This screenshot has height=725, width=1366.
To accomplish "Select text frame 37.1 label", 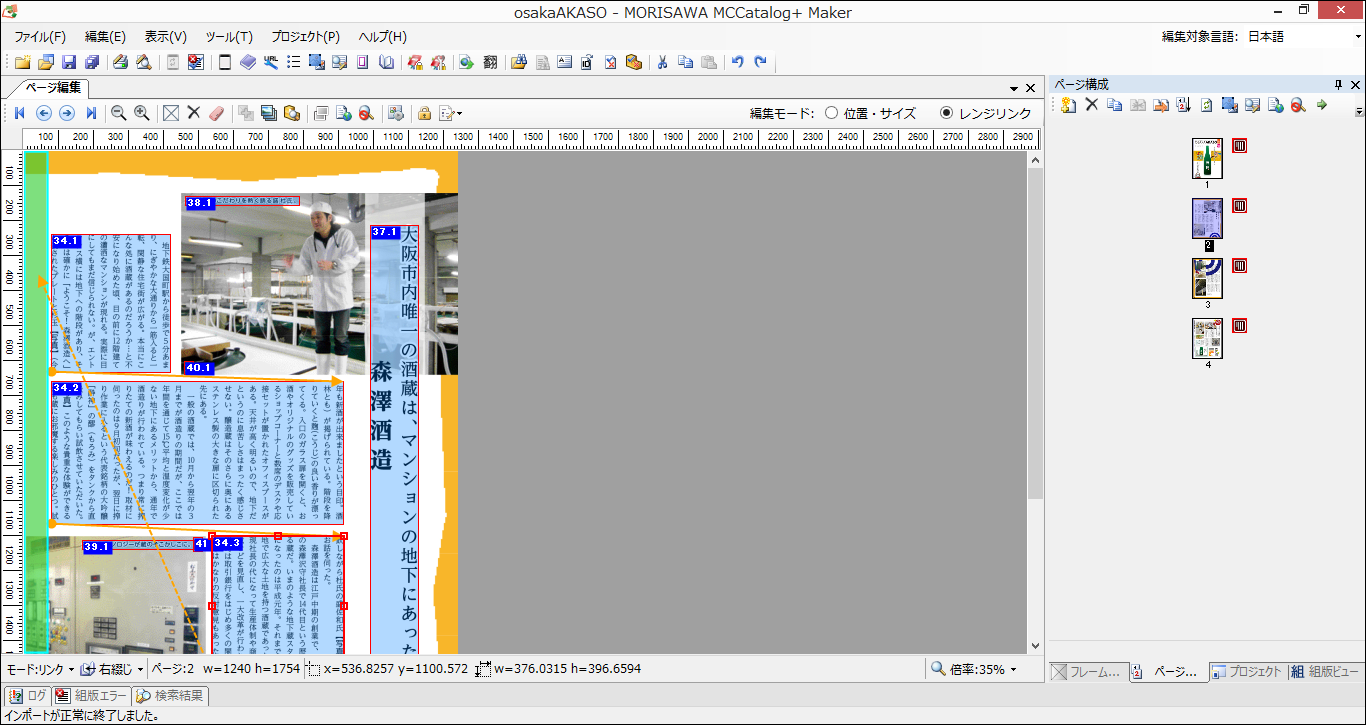I will (385, 232).
